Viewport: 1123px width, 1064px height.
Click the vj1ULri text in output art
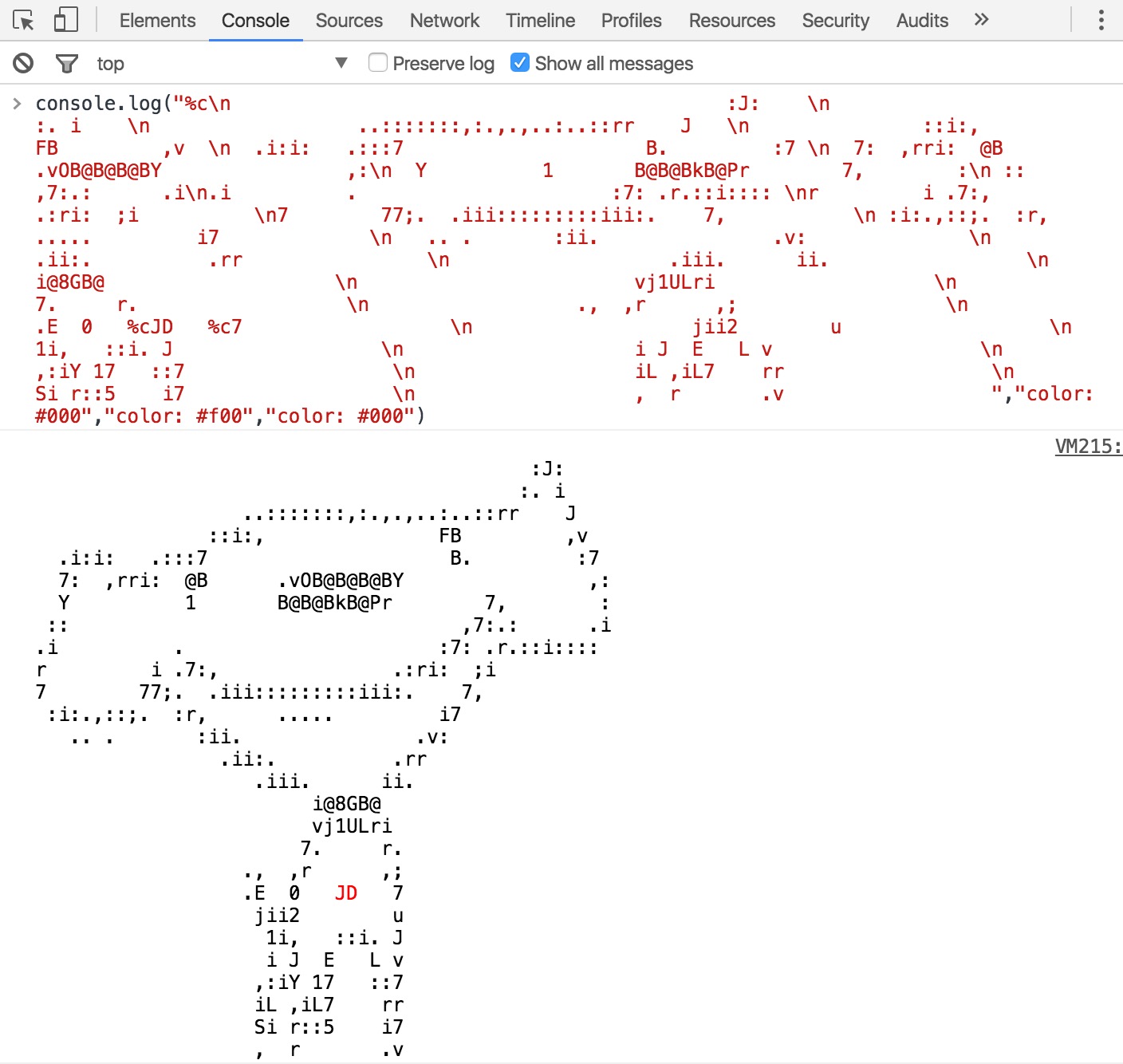click(x=352, y=826)
